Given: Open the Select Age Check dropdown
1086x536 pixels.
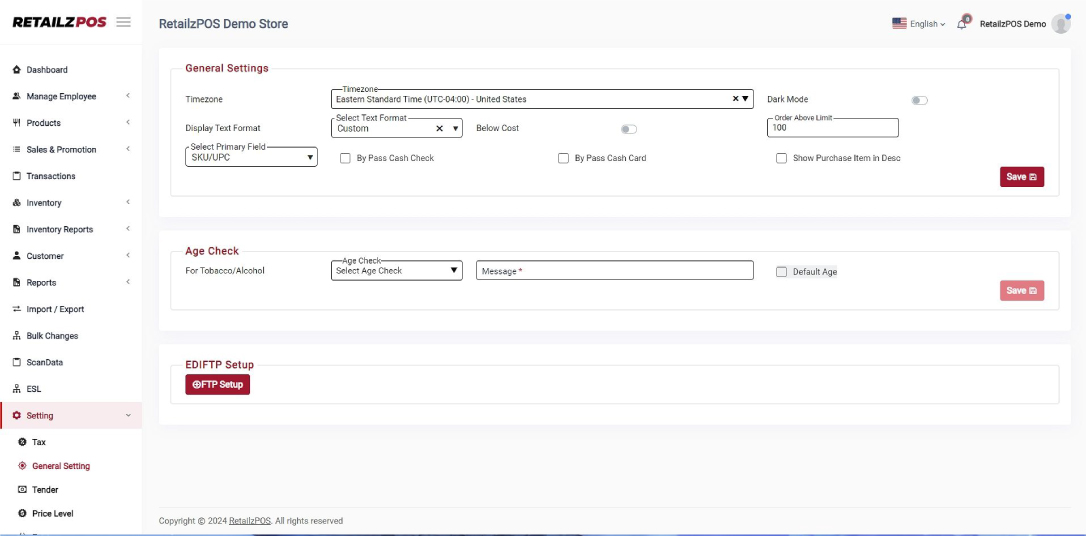Looking at the screenshot, I should [396, 270].
